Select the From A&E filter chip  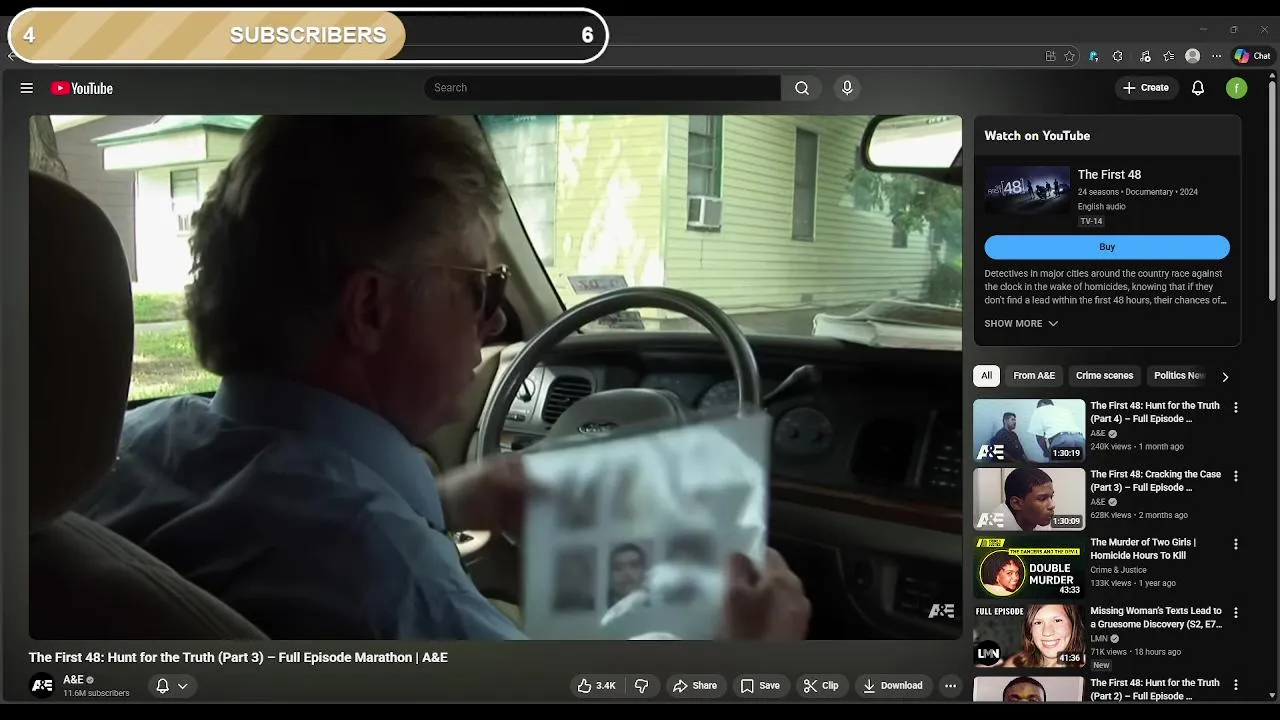[1034, 376]
